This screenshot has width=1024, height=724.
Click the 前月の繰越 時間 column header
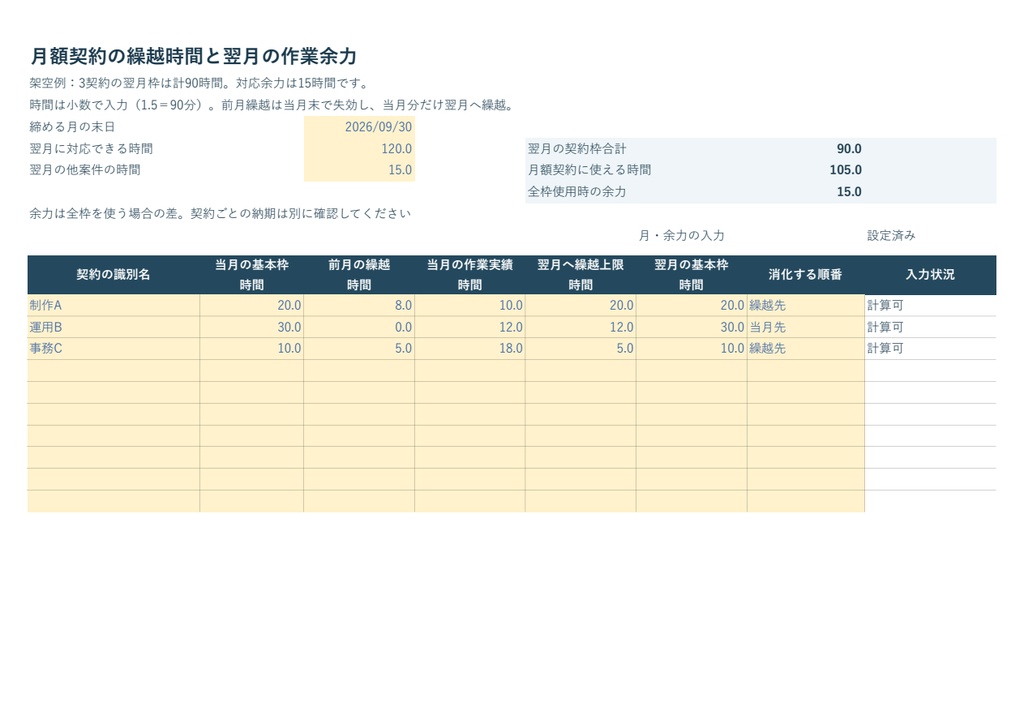pyautogui.click(x=359, y=275)
